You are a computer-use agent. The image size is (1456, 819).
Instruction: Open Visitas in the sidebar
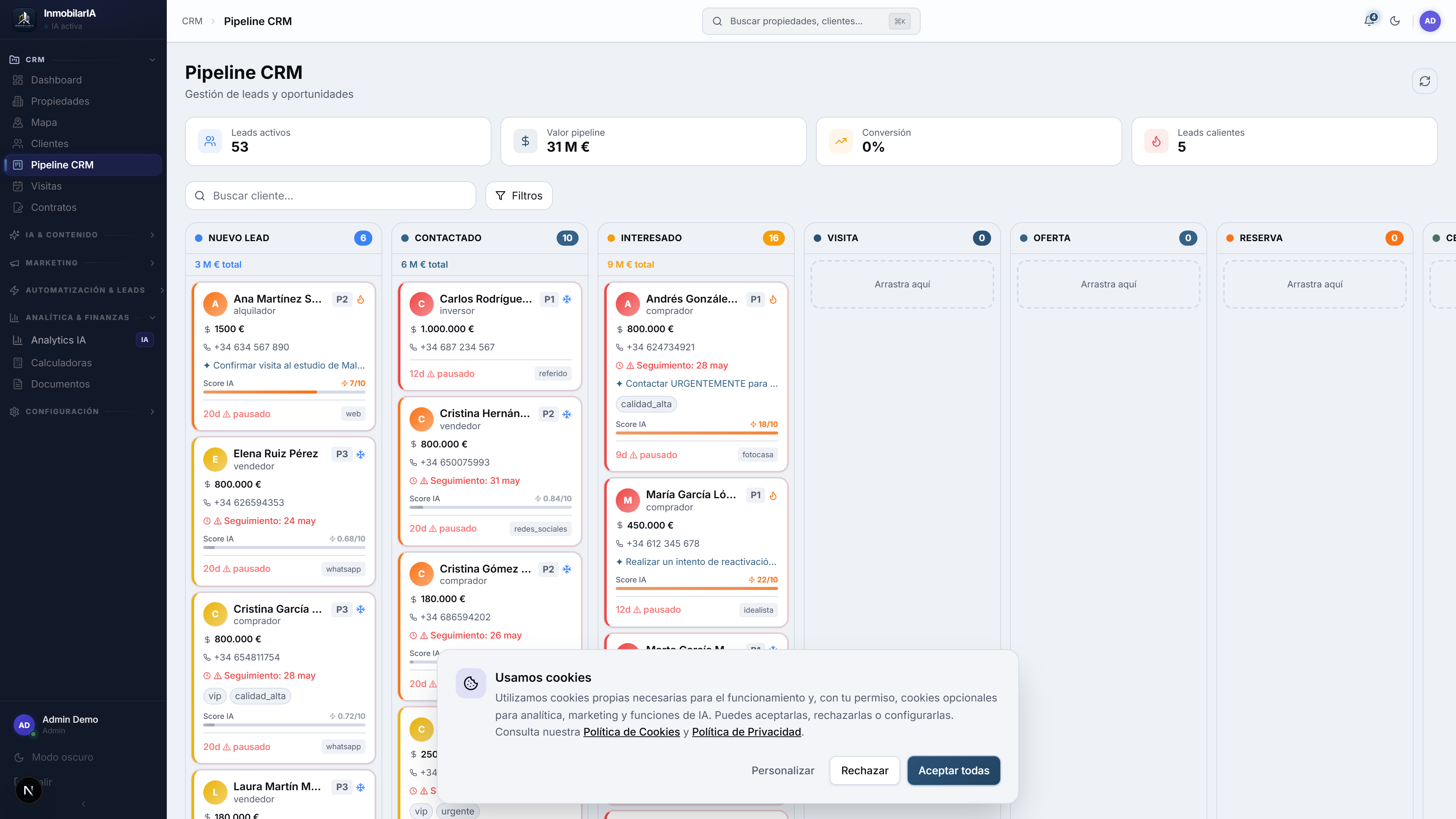coord(83,187)
